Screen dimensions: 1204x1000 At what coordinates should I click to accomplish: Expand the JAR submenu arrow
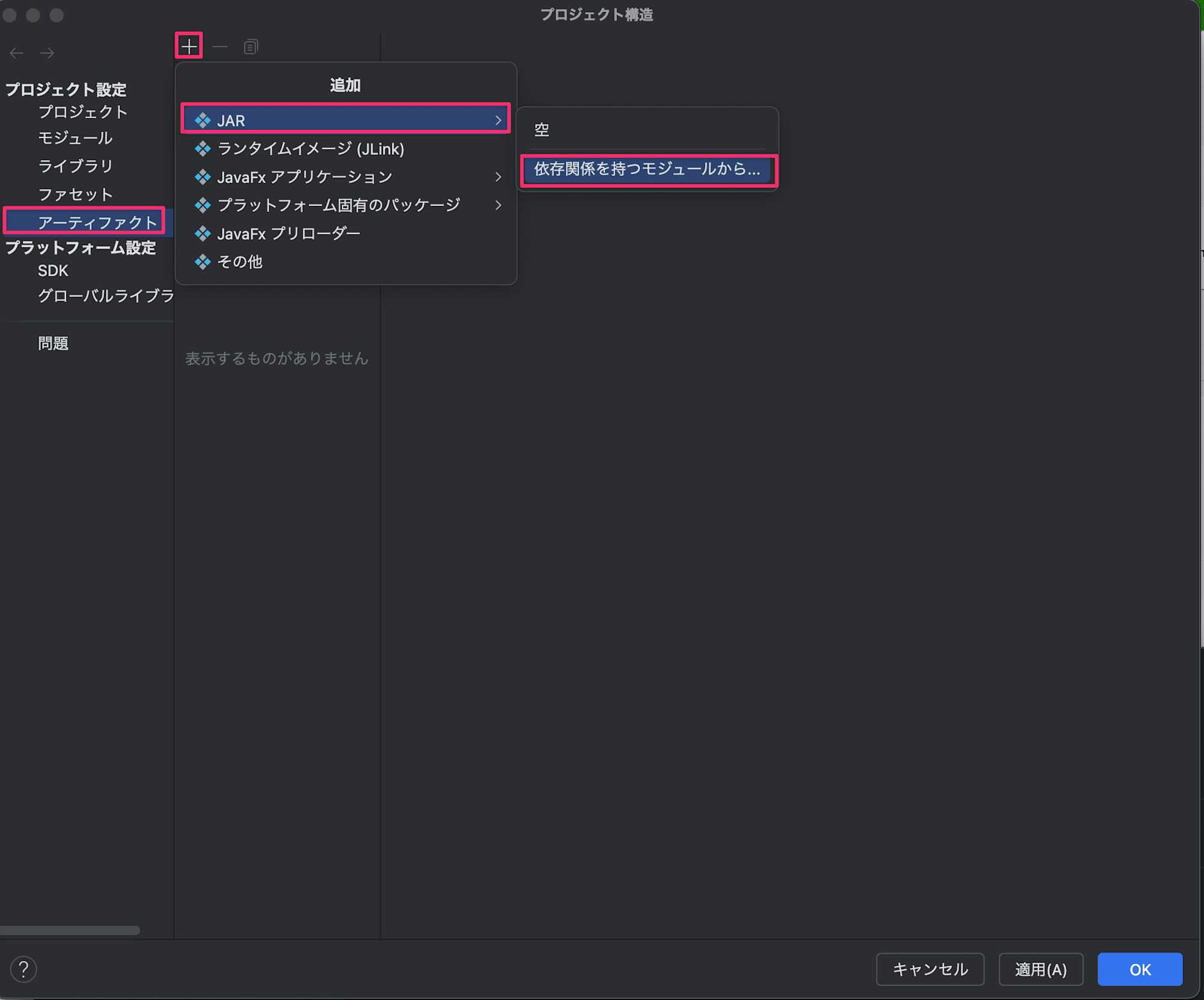[498, 120]
